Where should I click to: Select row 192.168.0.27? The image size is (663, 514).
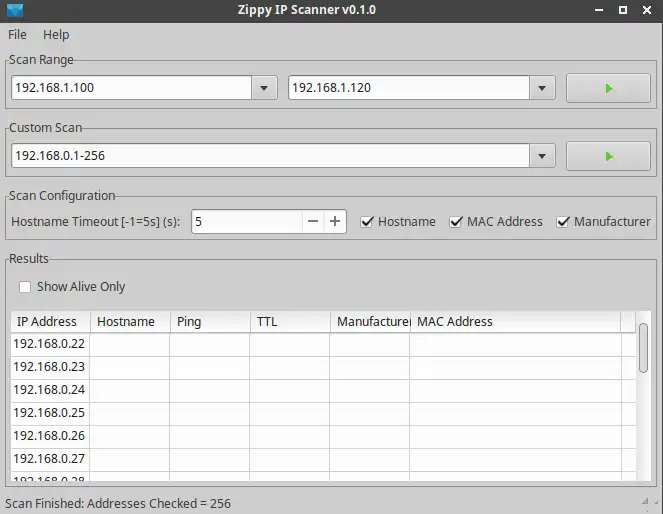click(323, 459)
